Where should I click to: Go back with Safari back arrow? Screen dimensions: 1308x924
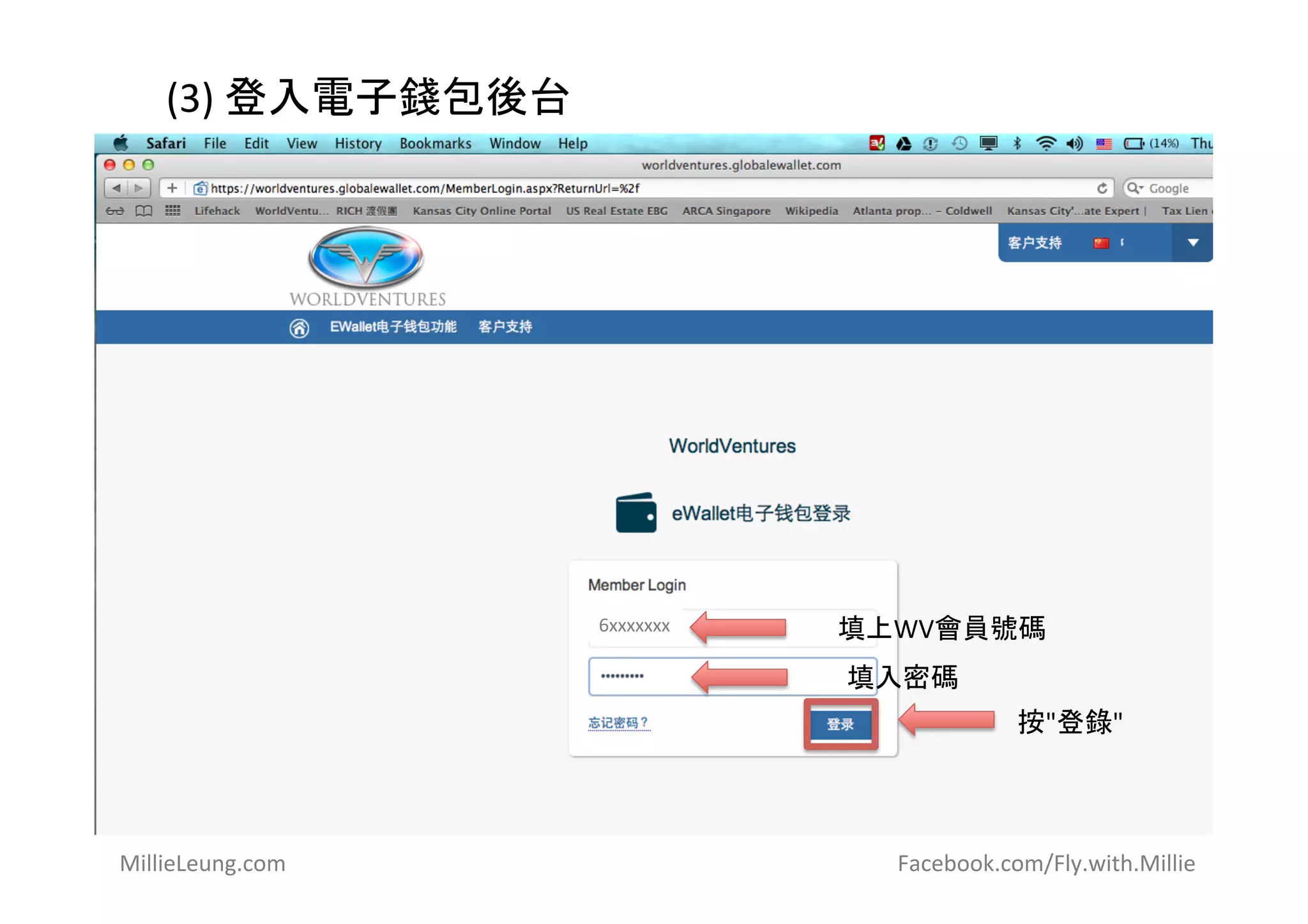coord(116,188)
